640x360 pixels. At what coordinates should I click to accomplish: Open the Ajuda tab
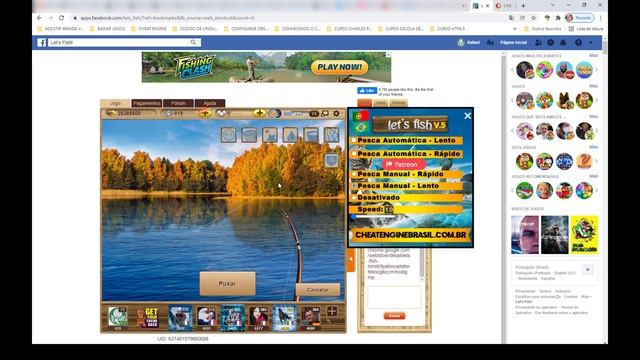pyautogui.click(x=210, y=103)
